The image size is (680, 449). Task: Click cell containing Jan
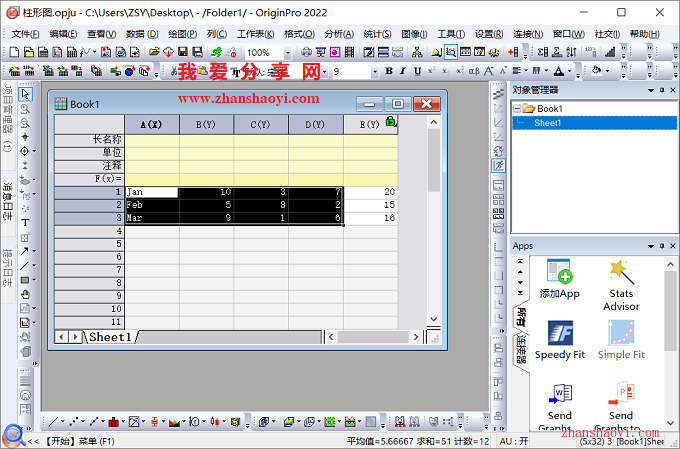click(x=152, y=192)
